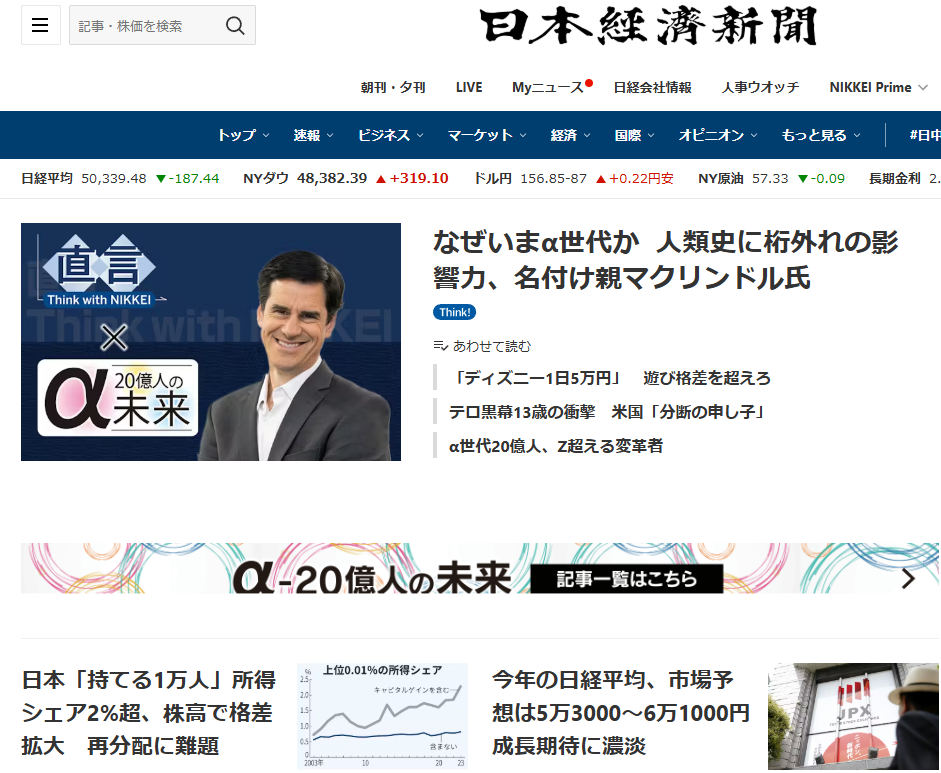Image resolution: width=941 pixels, height=773 pixels.
Task: Open Myニュース
Action: coord(548,88)
